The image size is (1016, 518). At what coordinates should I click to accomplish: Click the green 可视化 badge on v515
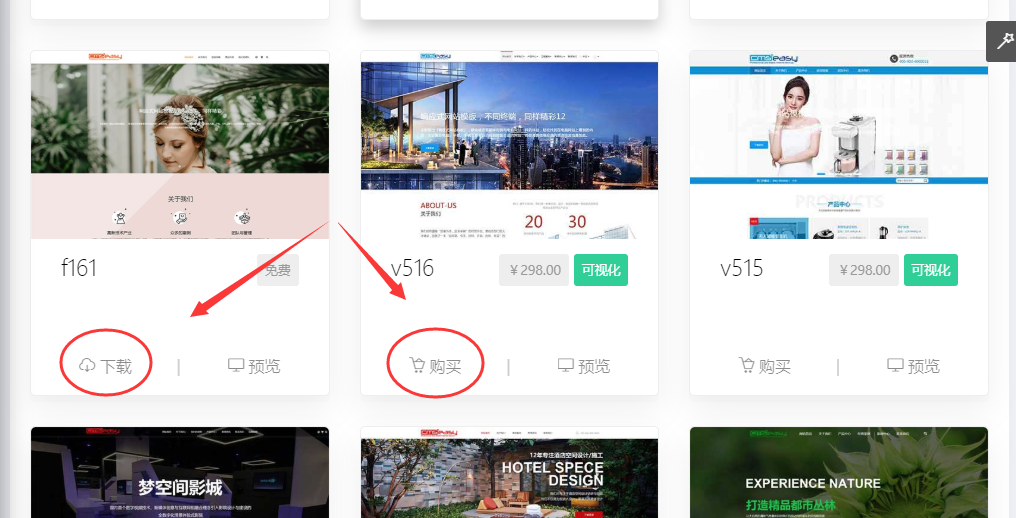(x=930, y=270)
